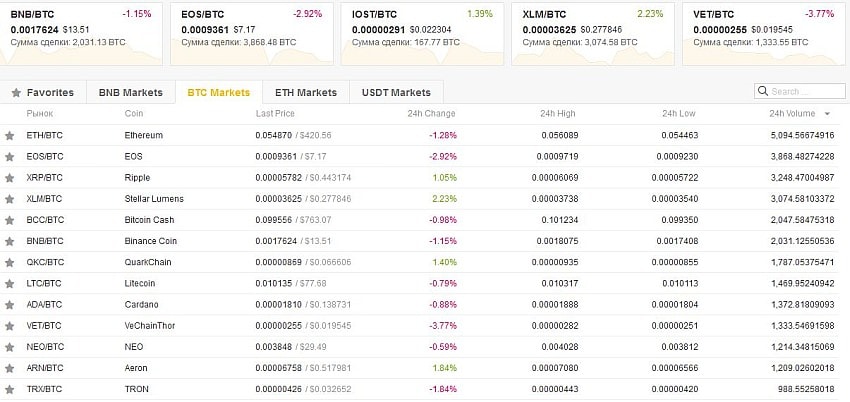This screenshot has width=850, height=402.
Task: Switch to ETH Markets tab
Action: coord(305,93)
